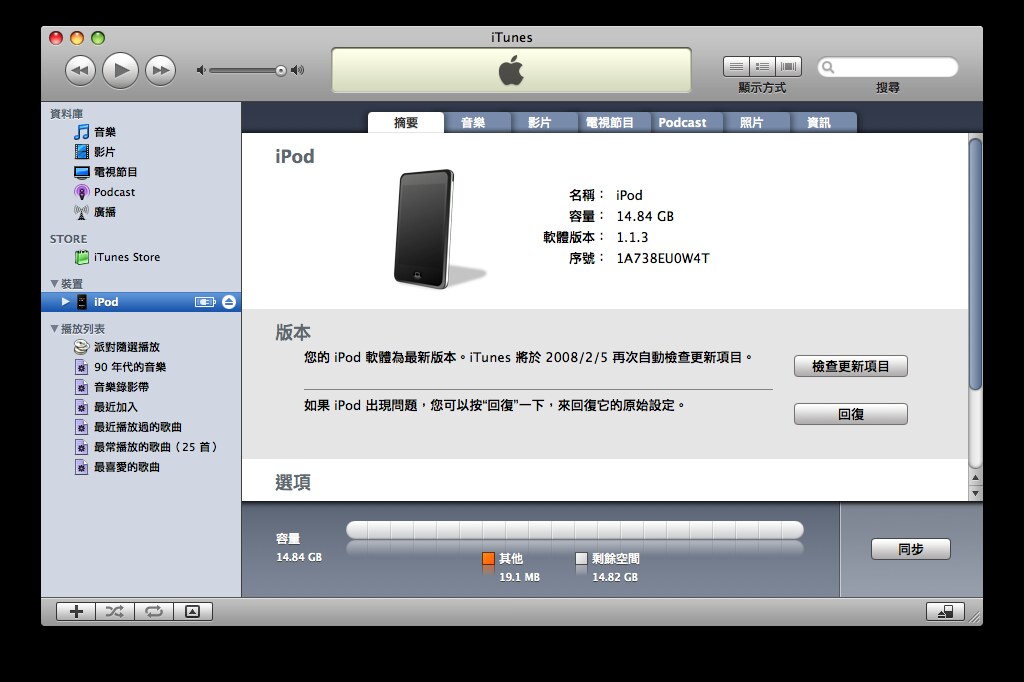Expand the iPod device item
Screen dimensions: 1024x682
(x=65, y=301)
